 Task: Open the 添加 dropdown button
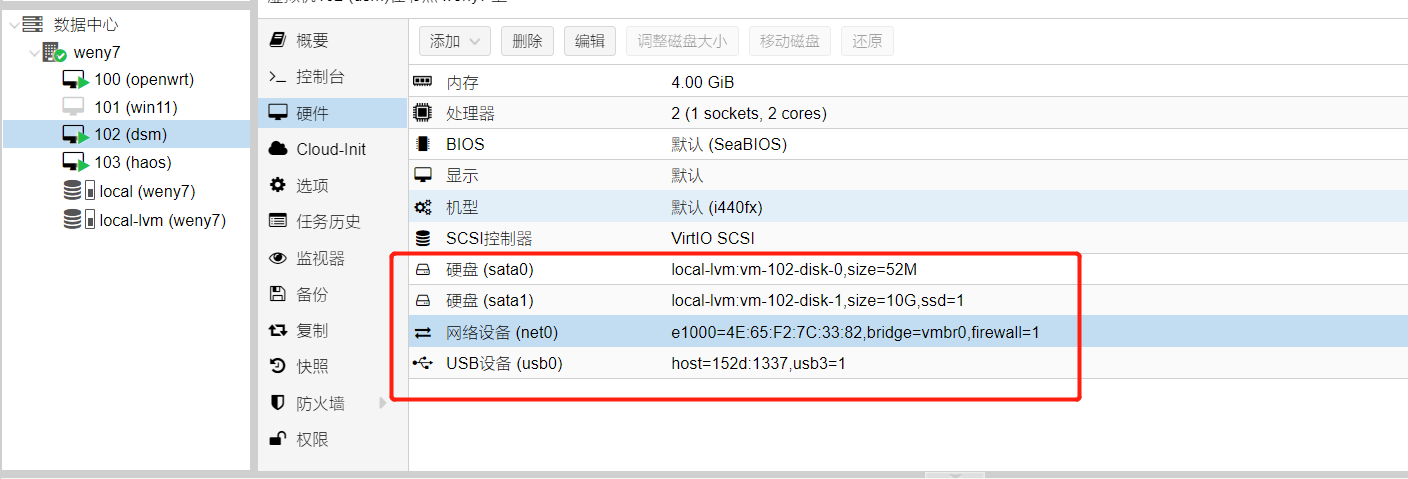tap(454, 41)
